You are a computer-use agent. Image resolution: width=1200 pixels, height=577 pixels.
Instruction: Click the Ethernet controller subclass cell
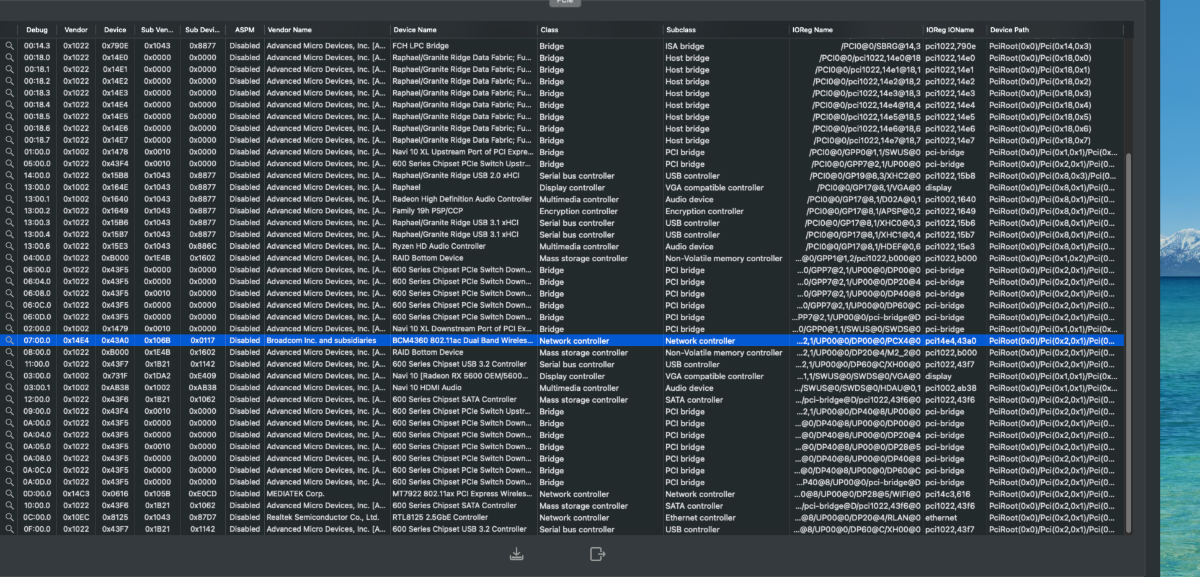pyautogui.click(x=701, y=518)
